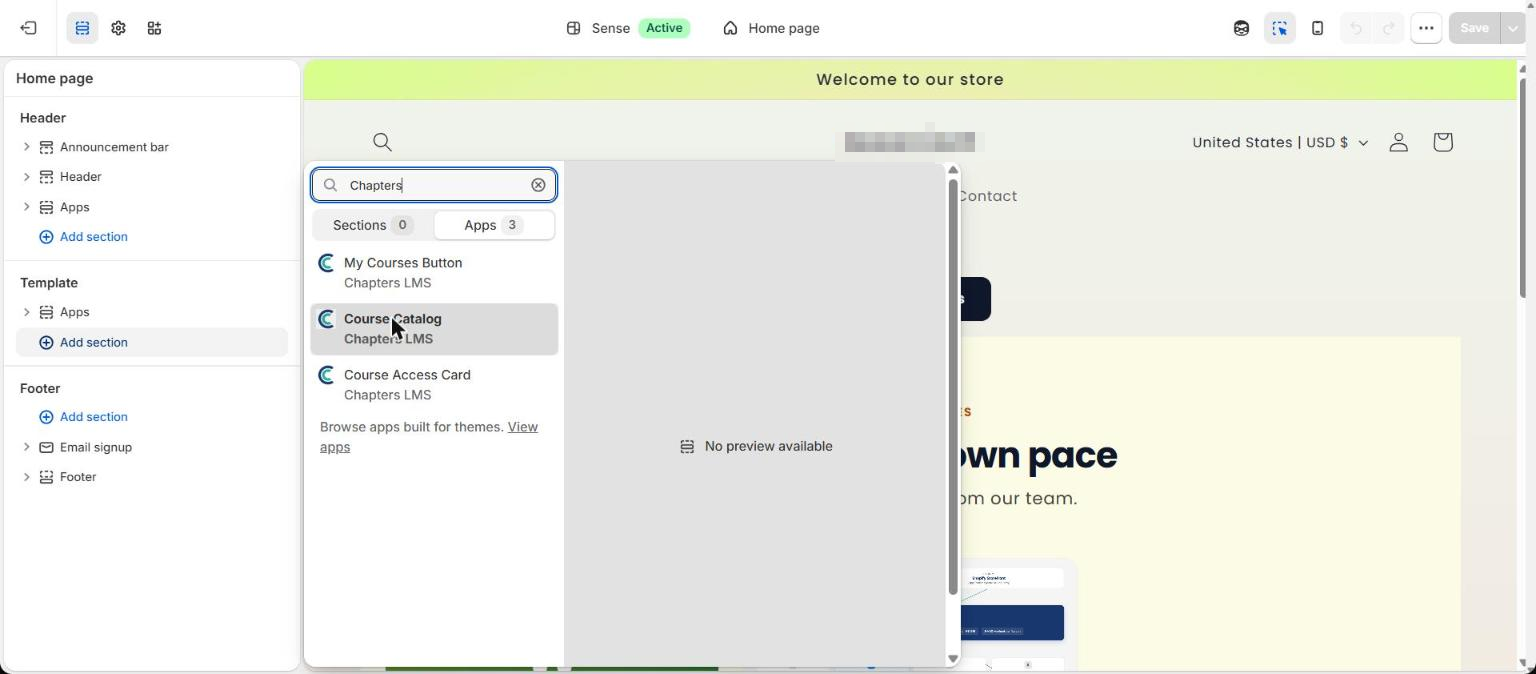This screenshot has height=674, width=1536.
Task: Click the search field containing Chapters
Action: (x=434, y=185)
